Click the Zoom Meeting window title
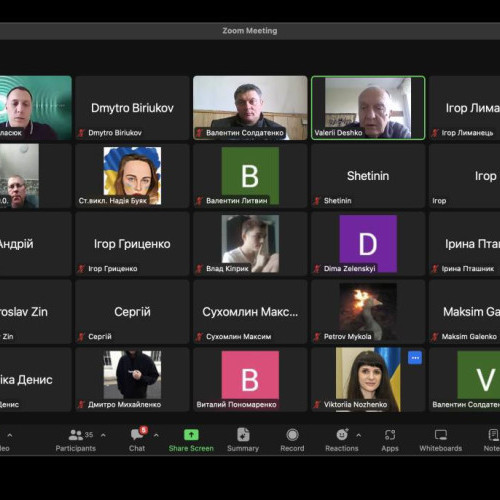The height and width of the screenshot is (500, 500). click(x=250, y=31)
